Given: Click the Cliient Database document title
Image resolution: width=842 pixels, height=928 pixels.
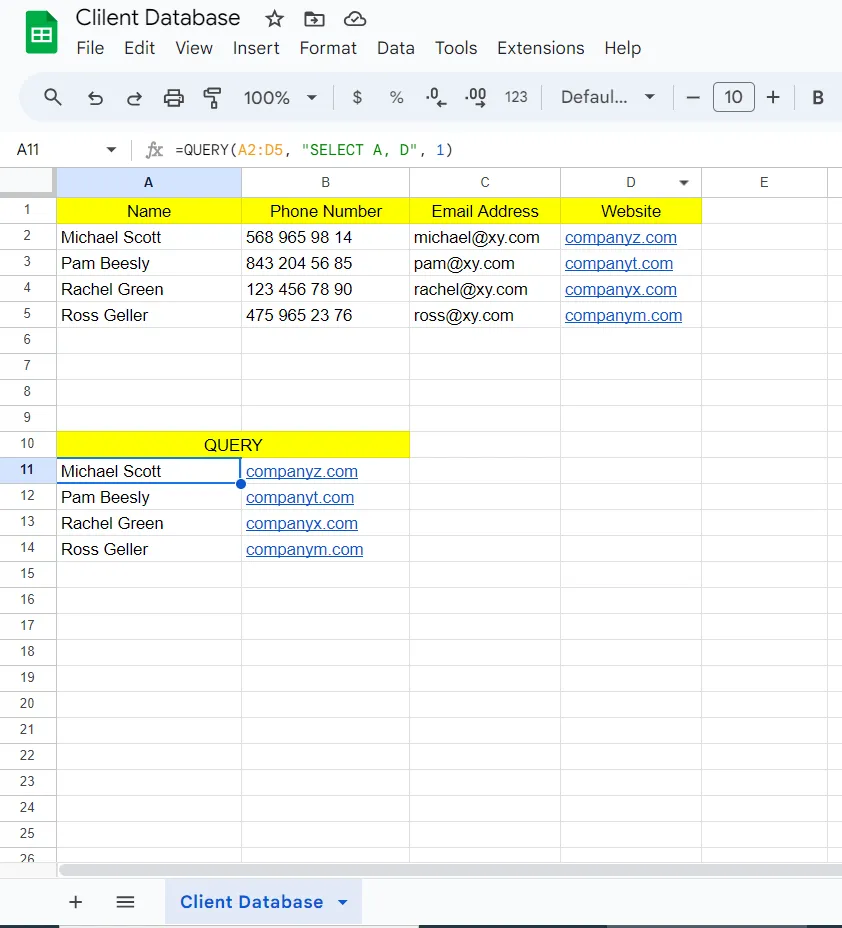Looking at the screenshot, I should (x=157, y=18).
